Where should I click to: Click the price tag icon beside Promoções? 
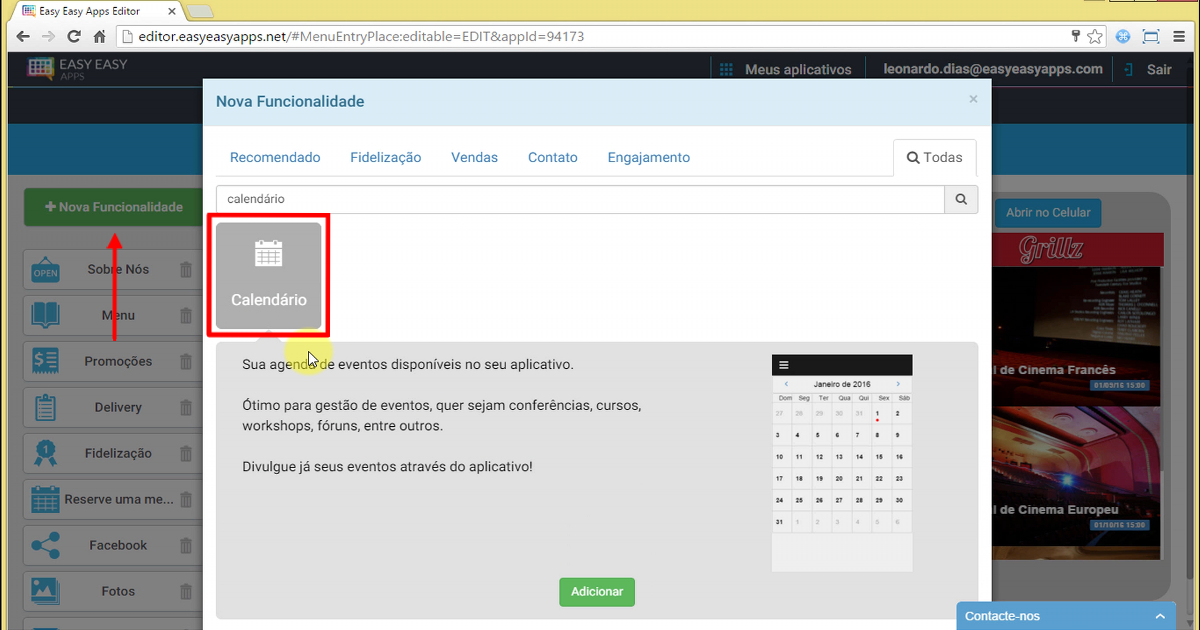[45, 361]
